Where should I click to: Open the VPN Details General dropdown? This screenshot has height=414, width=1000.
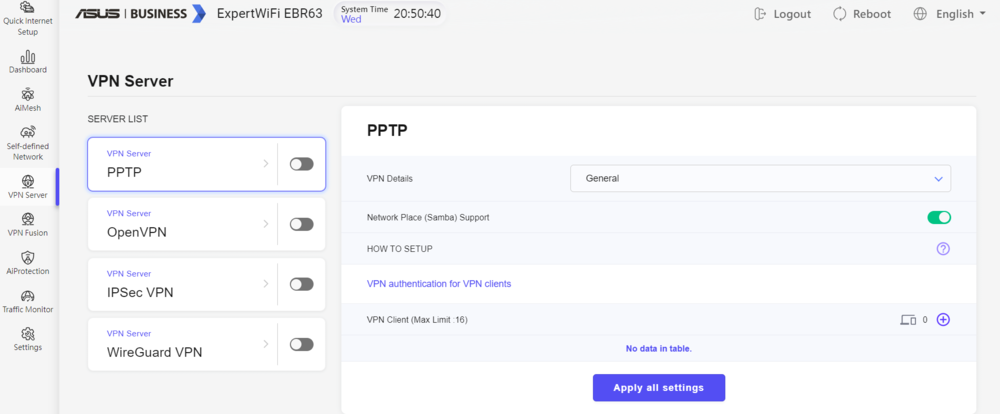tap(760, 179)
